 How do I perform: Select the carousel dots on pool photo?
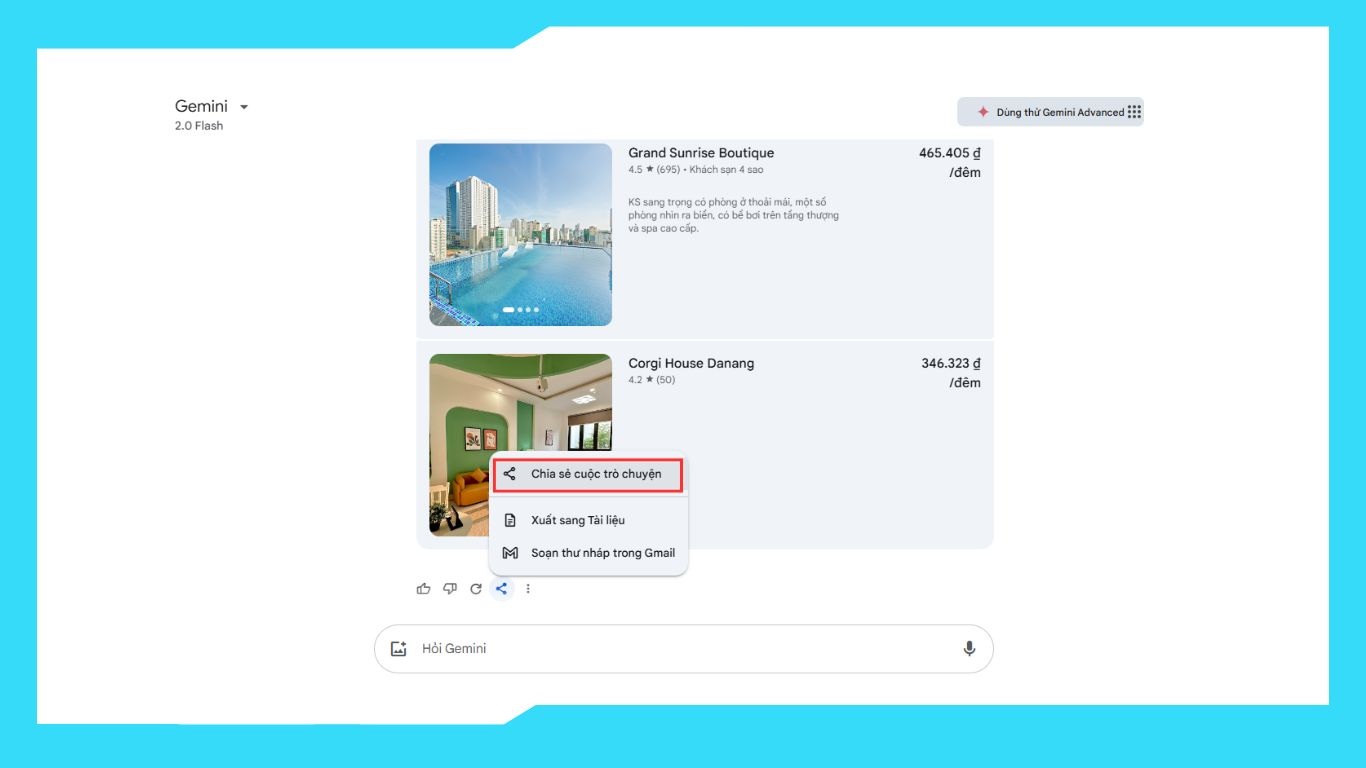pyautogui.click(x=520, y=310)
